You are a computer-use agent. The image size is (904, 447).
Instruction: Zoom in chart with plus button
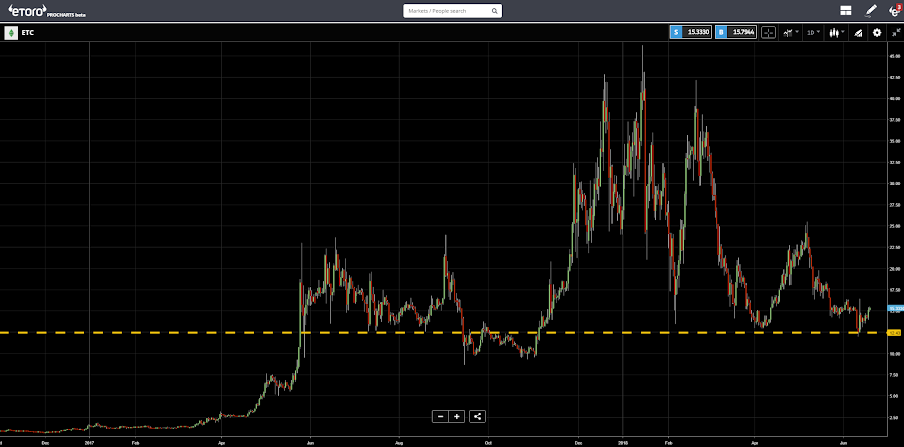click(x=457, y=416)
